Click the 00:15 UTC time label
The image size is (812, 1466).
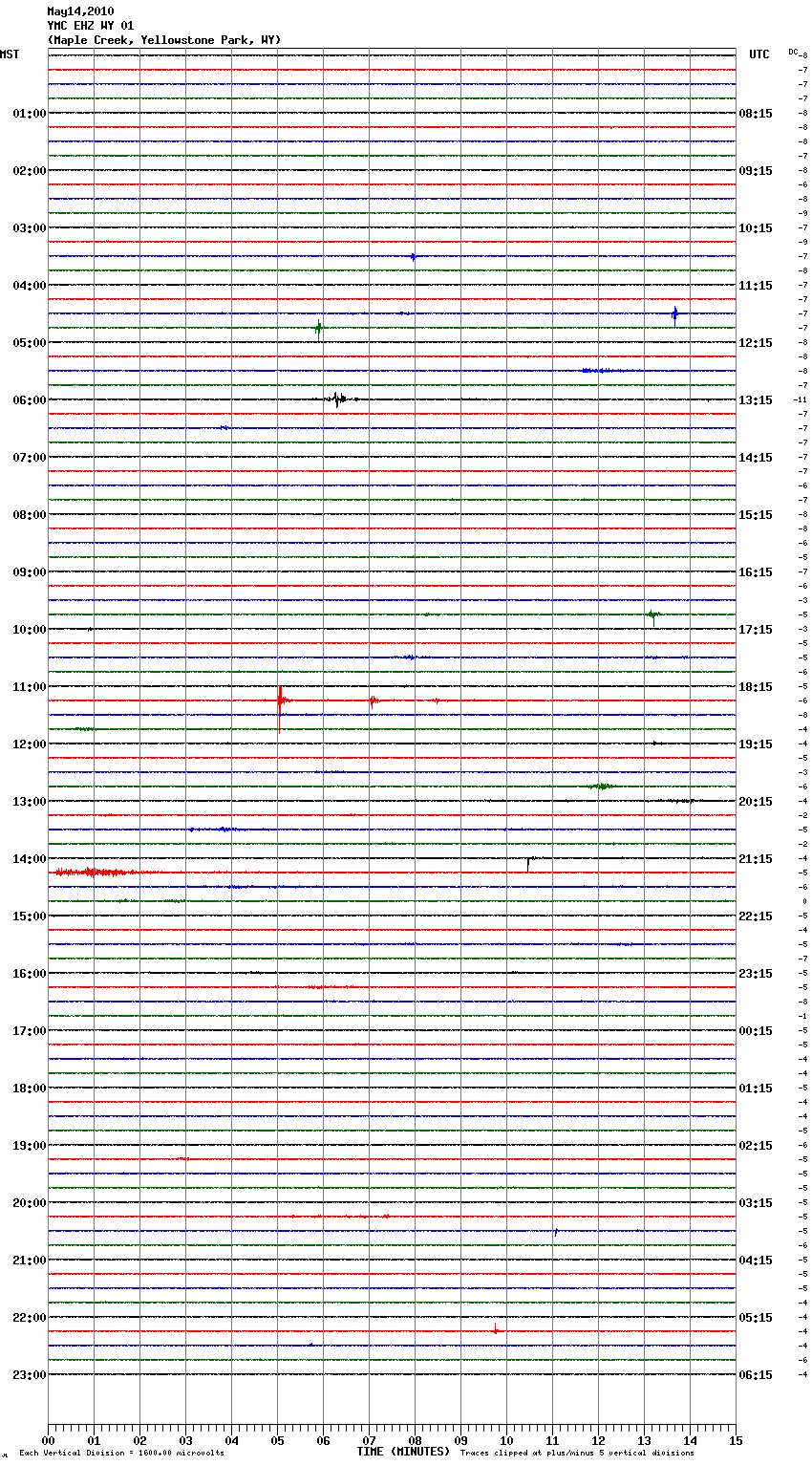[756, 1030]
